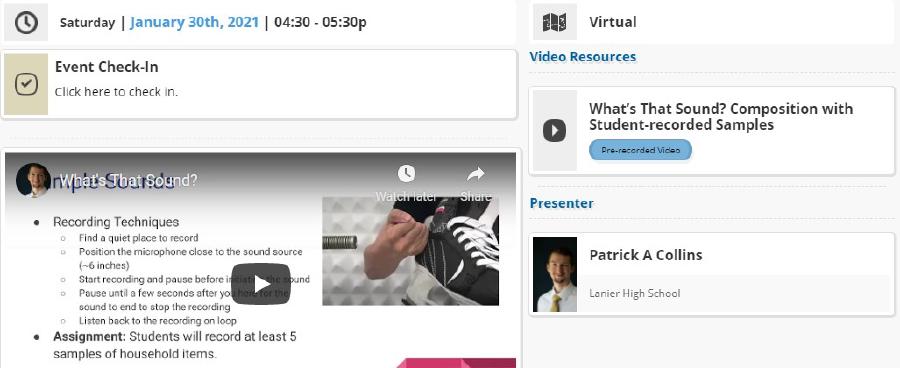Click the 'Click here to check in.' text
The width and height of the screenshot is (900, 368).
tap(116, 92)
